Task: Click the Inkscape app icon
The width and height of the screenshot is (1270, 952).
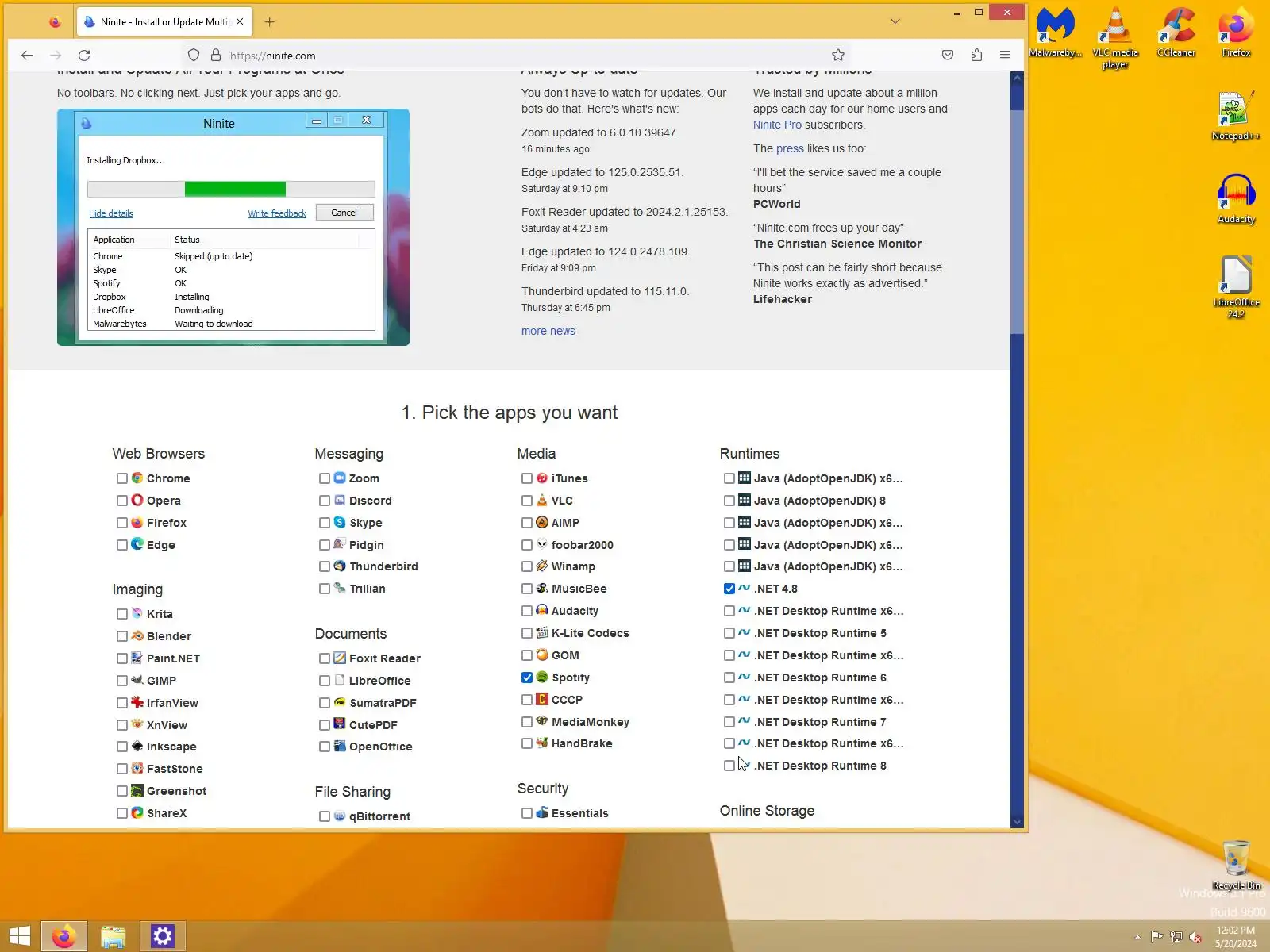Action: point(137,747)
